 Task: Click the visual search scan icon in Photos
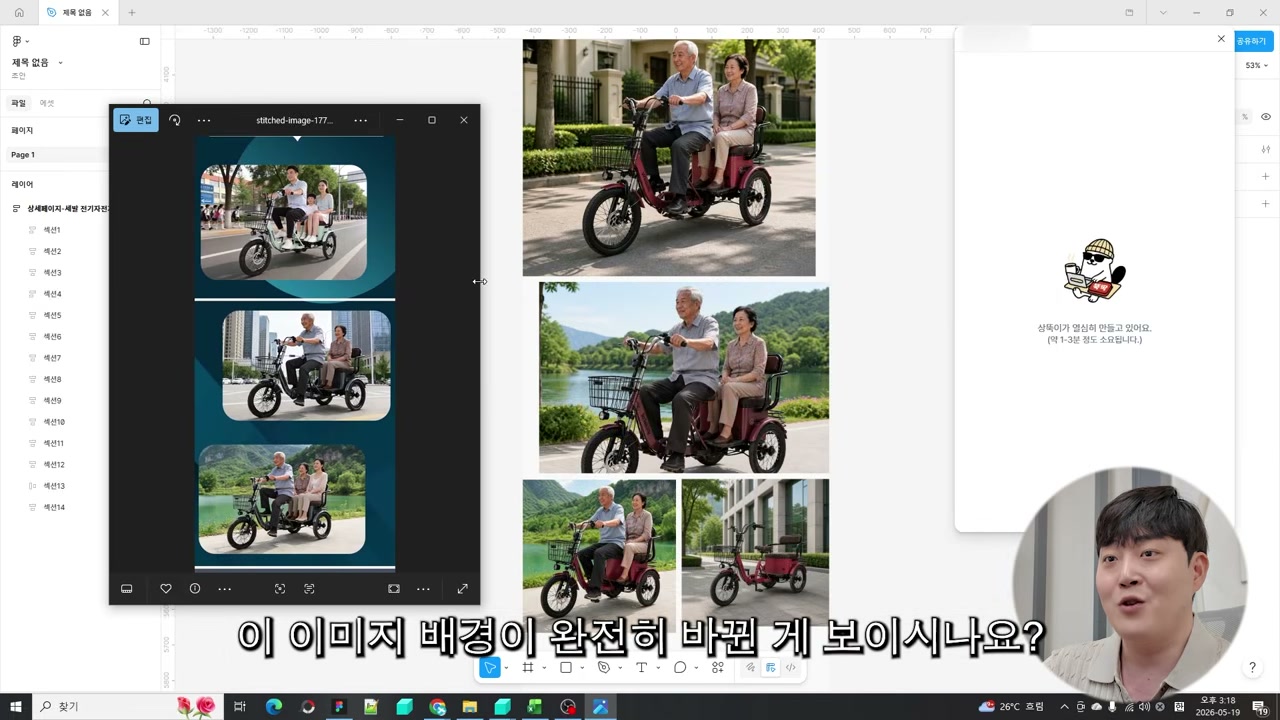coord(280,589)
